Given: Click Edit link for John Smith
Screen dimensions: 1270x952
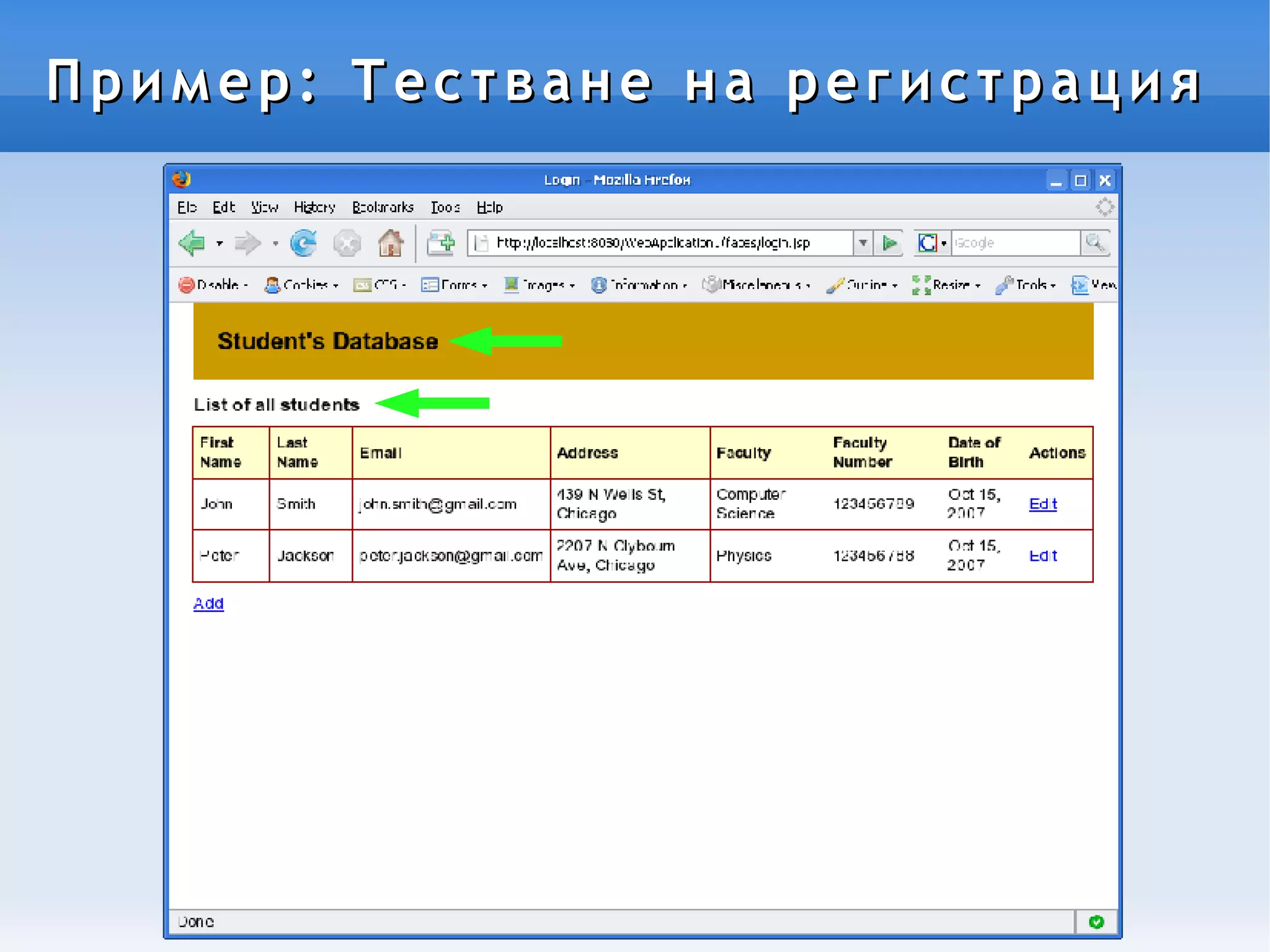Looking at the screenshot, I should [1042, 504].
